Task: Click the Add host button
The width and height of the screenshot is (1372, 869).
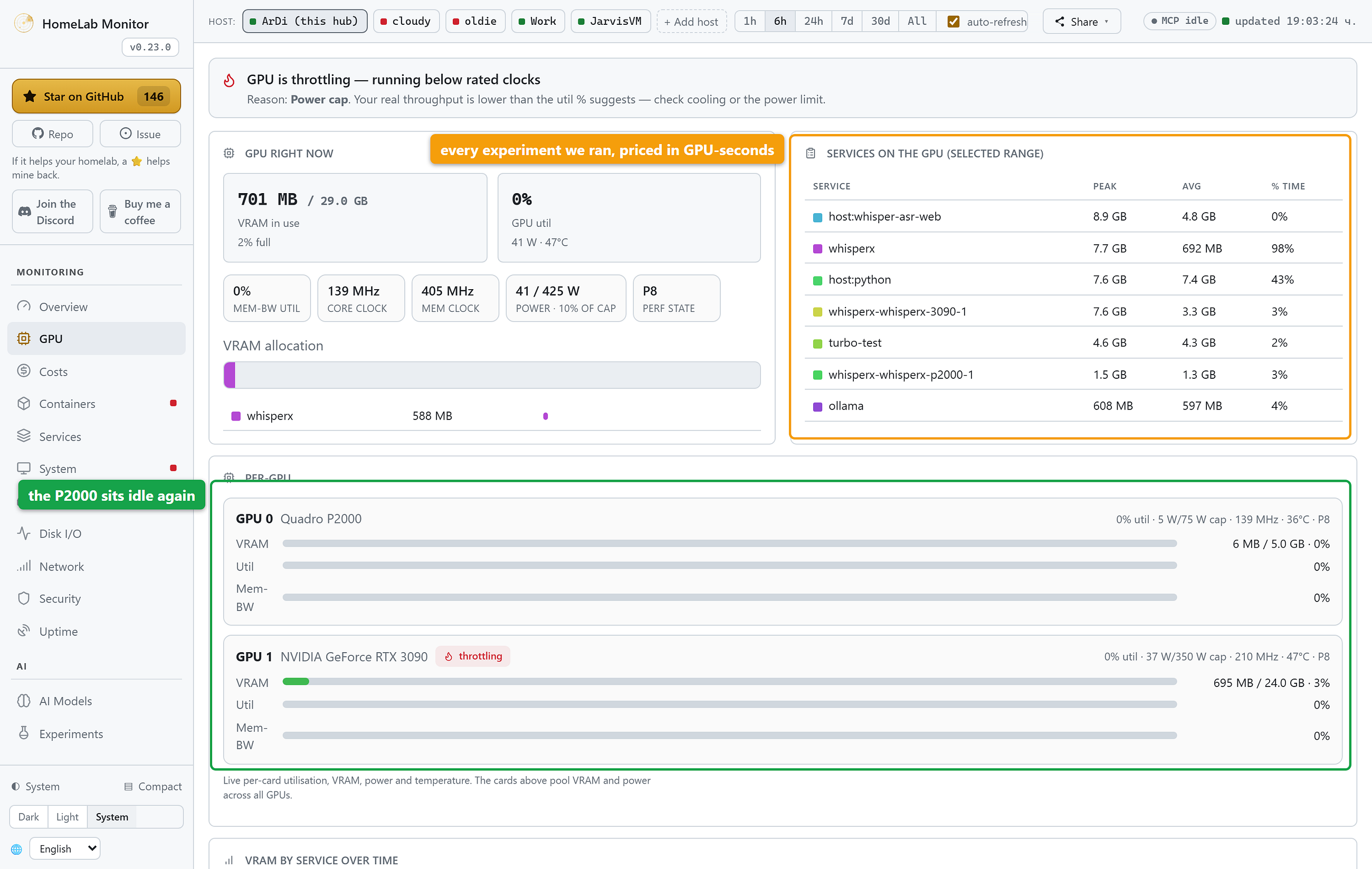Action: pyautogui.click(x=691, y=22)
